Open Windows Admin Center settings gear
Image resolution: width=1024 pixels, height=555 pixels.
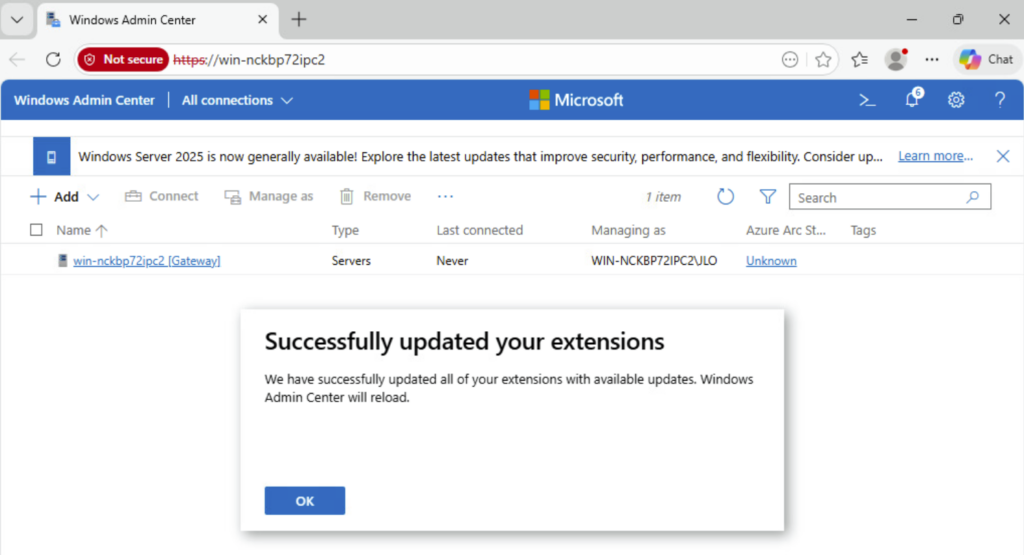956,100
